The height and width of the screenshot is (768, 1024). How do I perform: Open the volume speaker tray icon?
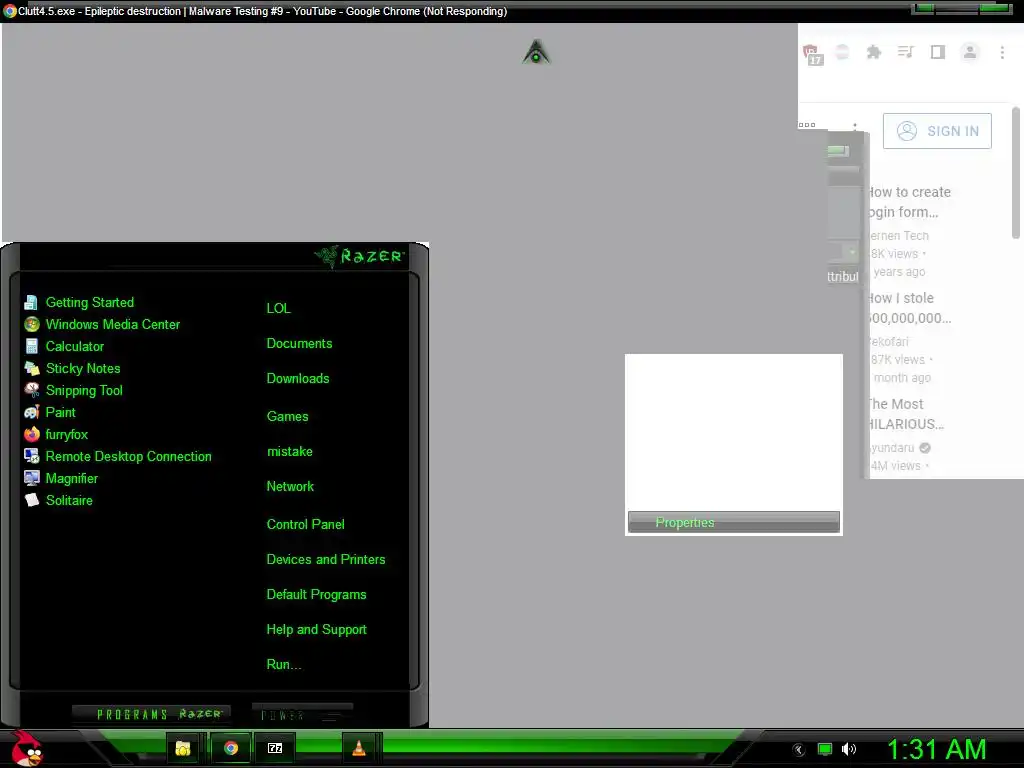(848, 750)
